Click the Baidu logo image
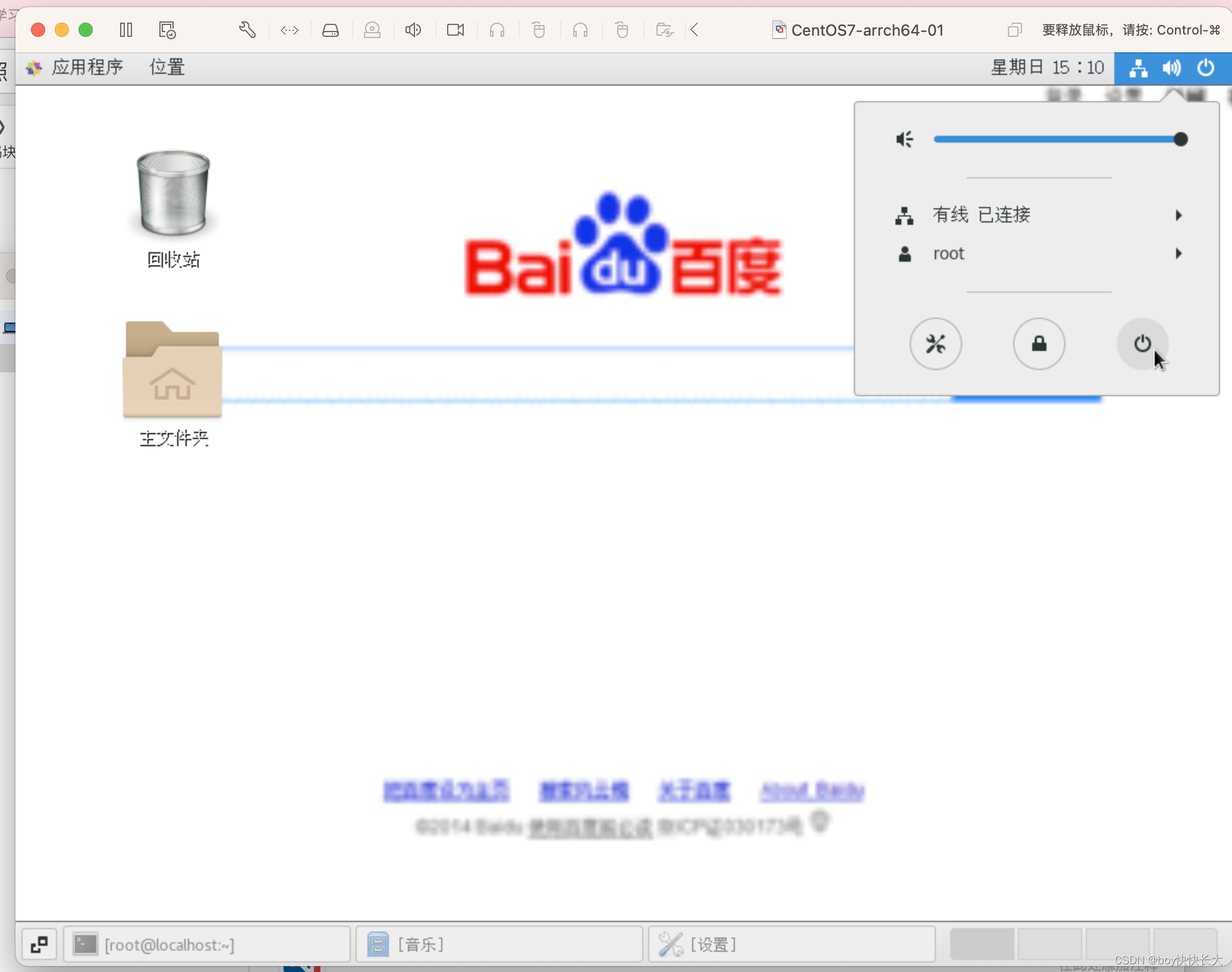The width and height of the screenshot is (1232, 972). click(623, 244)
